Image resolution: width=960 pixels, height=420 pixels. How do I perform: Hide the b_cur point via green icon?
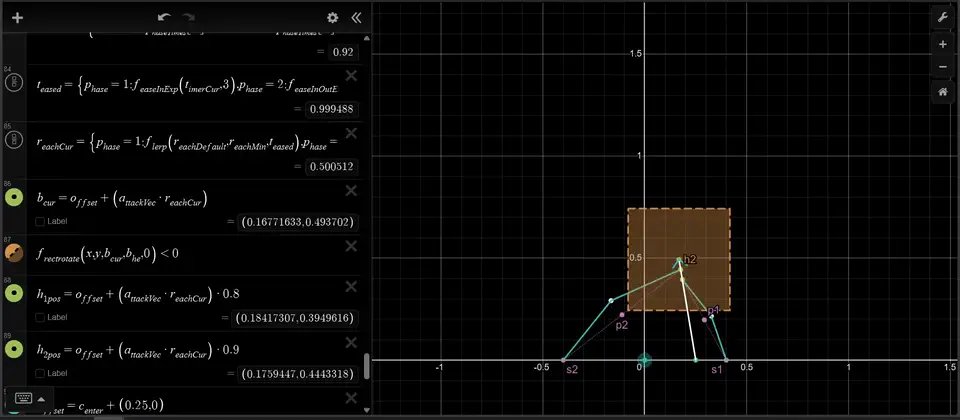coord(13,197)
